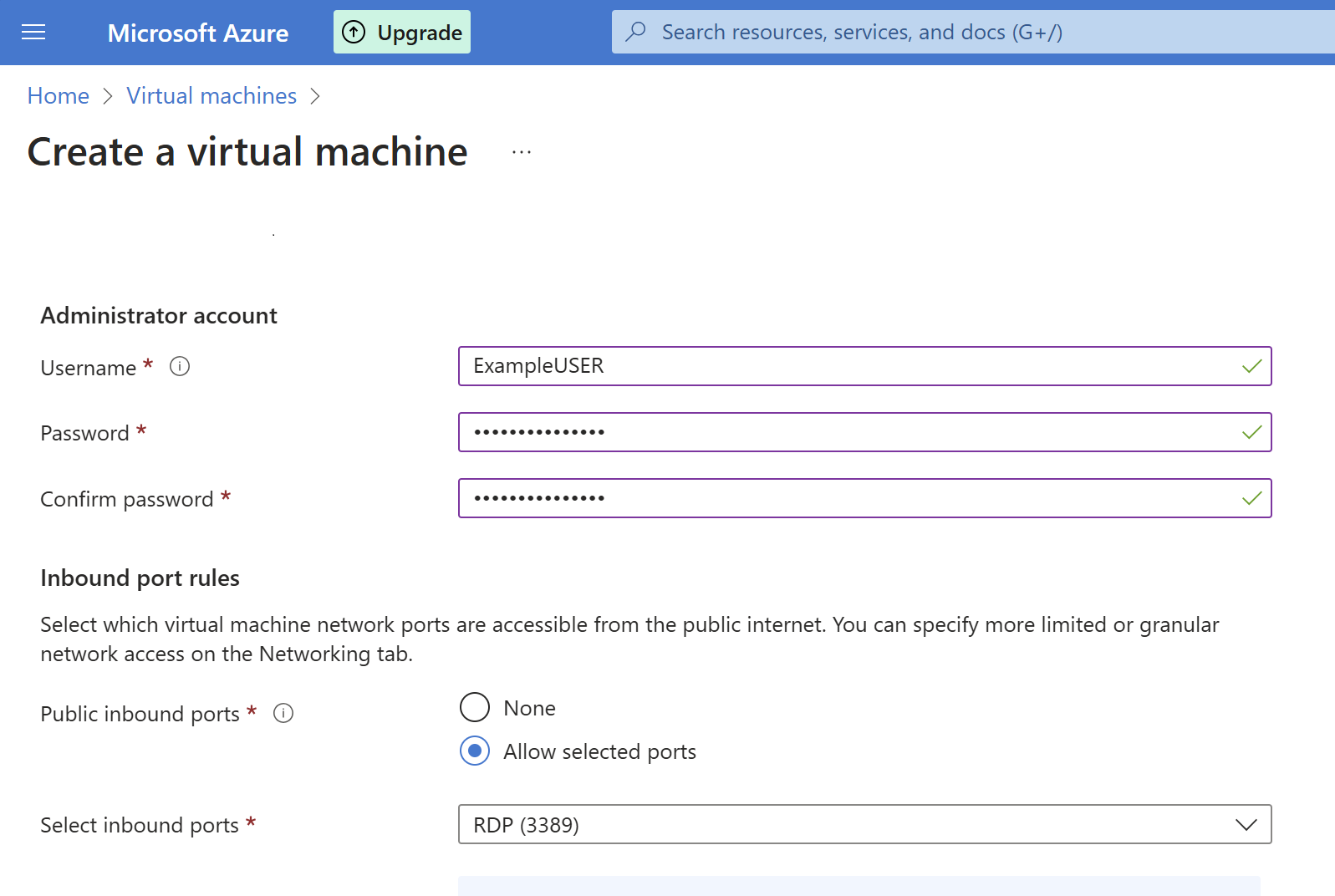The width and height of the screenshot is (1335, 896).
Task: Click the Password field validation checkmark
Action: click(x=1251, y=432)
